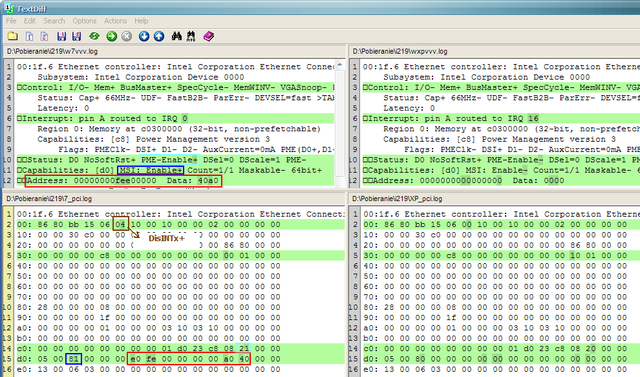
Task: Click the green refresh arrows icon
Action: pos(95,36)
